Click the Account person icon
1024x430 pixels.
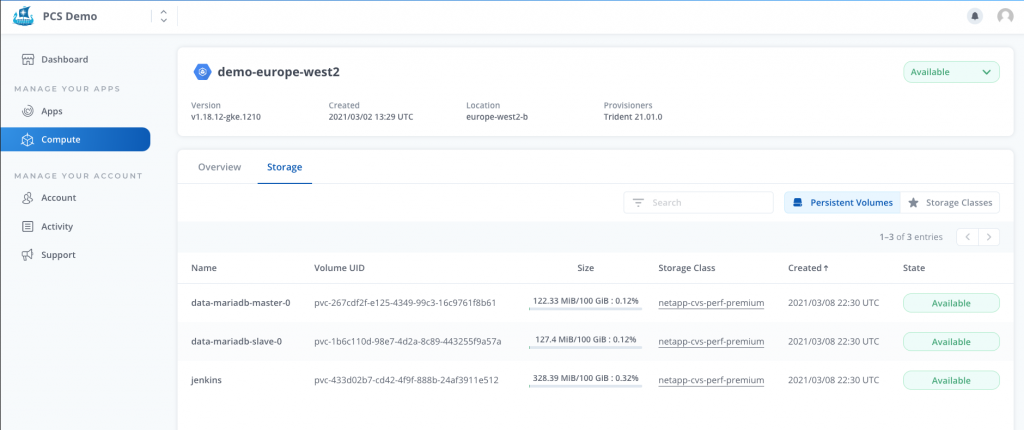(x=27, y=197)
